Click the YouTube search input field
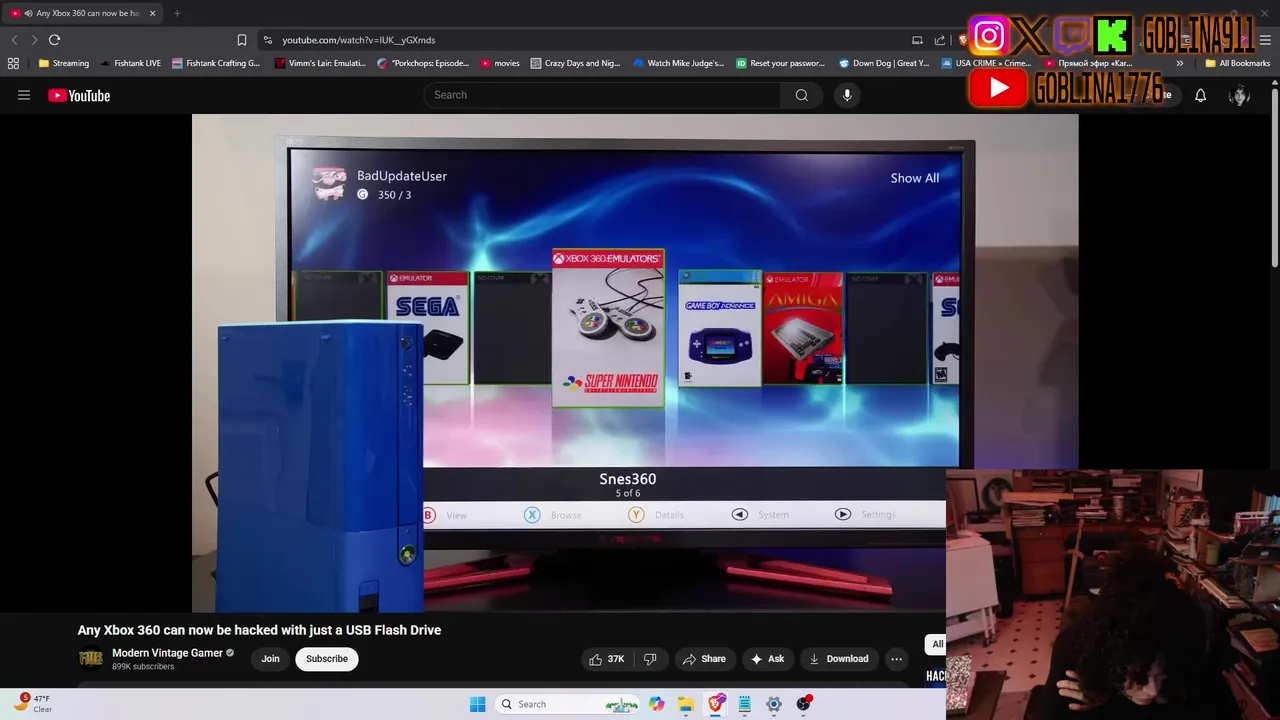1280x720 pixels. click(x=602, y=95)
